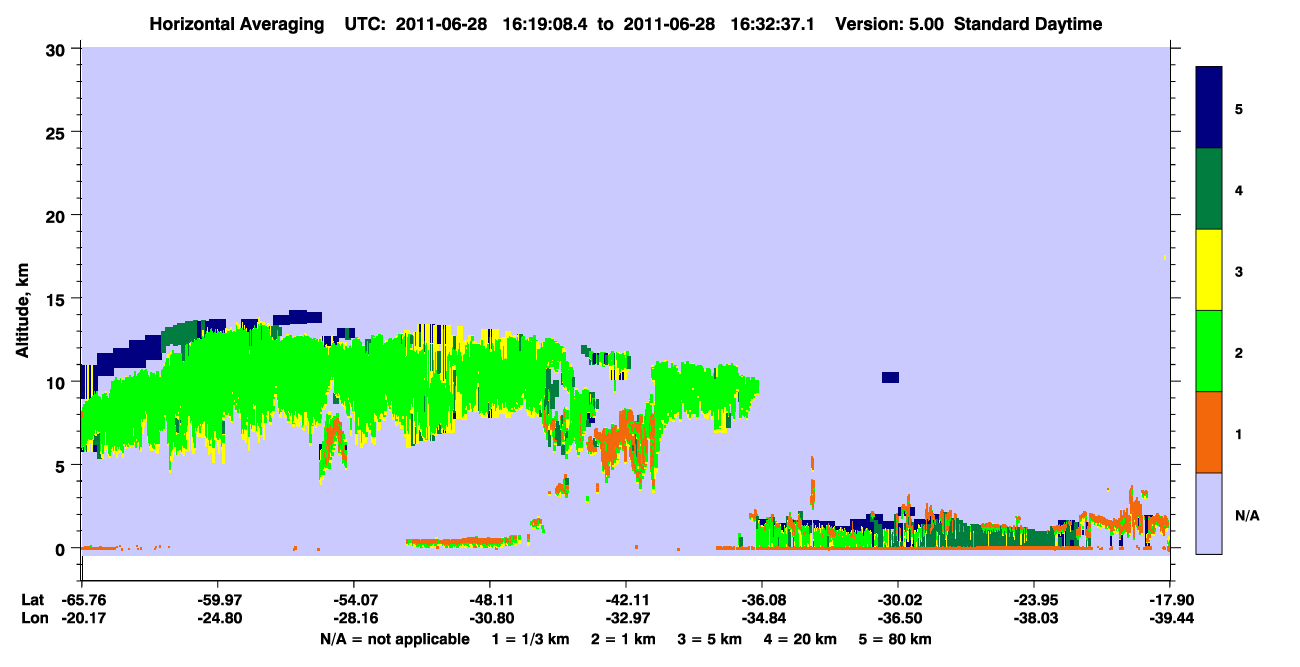Screen dimensions: 1300x667
Task: Click the color bar label '1'
Action: [x=1239, y=433]
